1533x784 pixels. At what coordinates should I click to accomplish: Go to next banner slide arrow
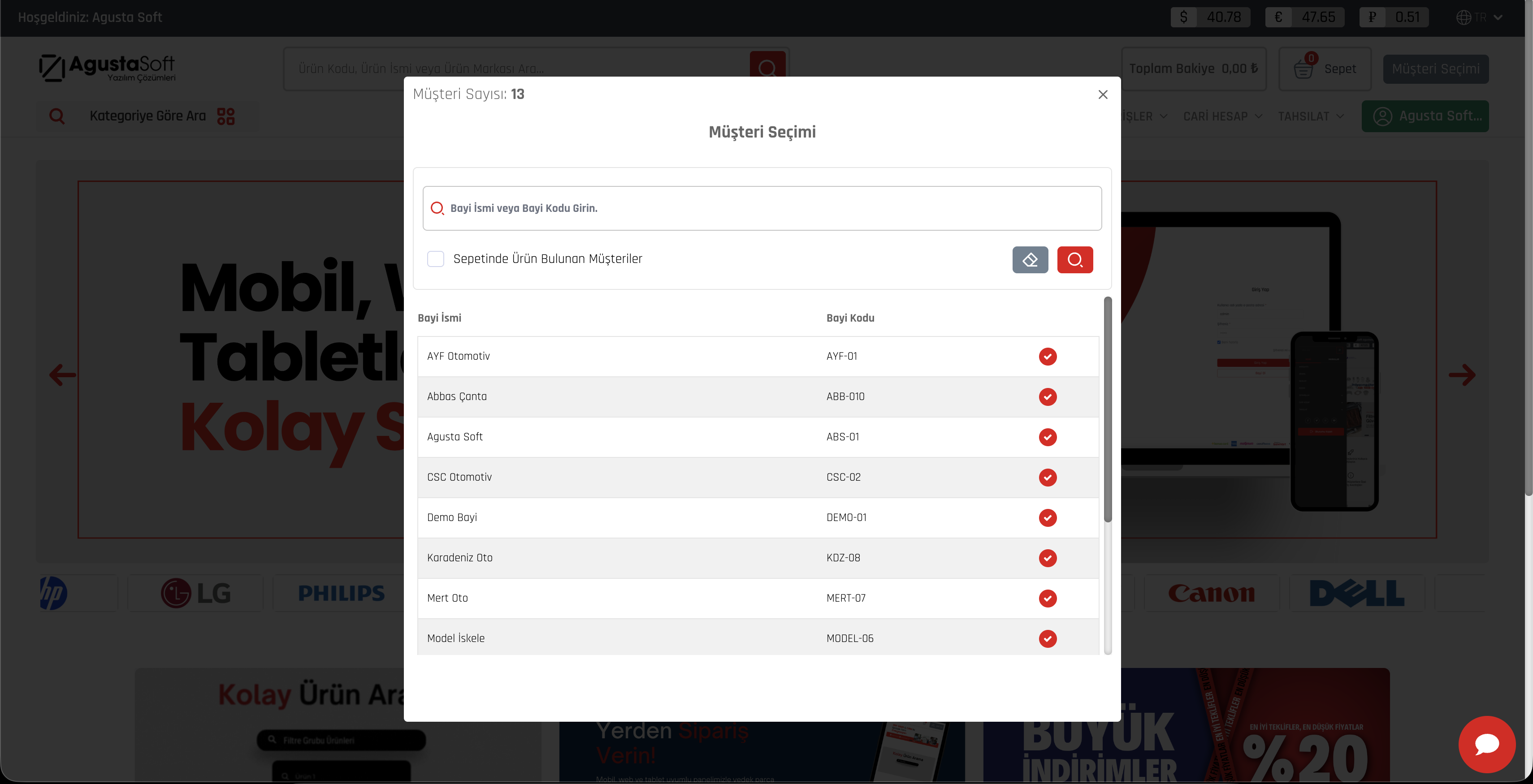click(1462, 375)
